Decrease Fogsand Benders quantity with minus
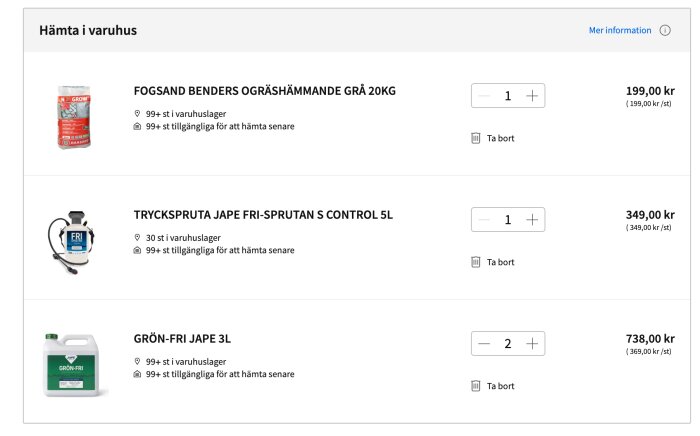700x436 pixels. coord(484,96)
